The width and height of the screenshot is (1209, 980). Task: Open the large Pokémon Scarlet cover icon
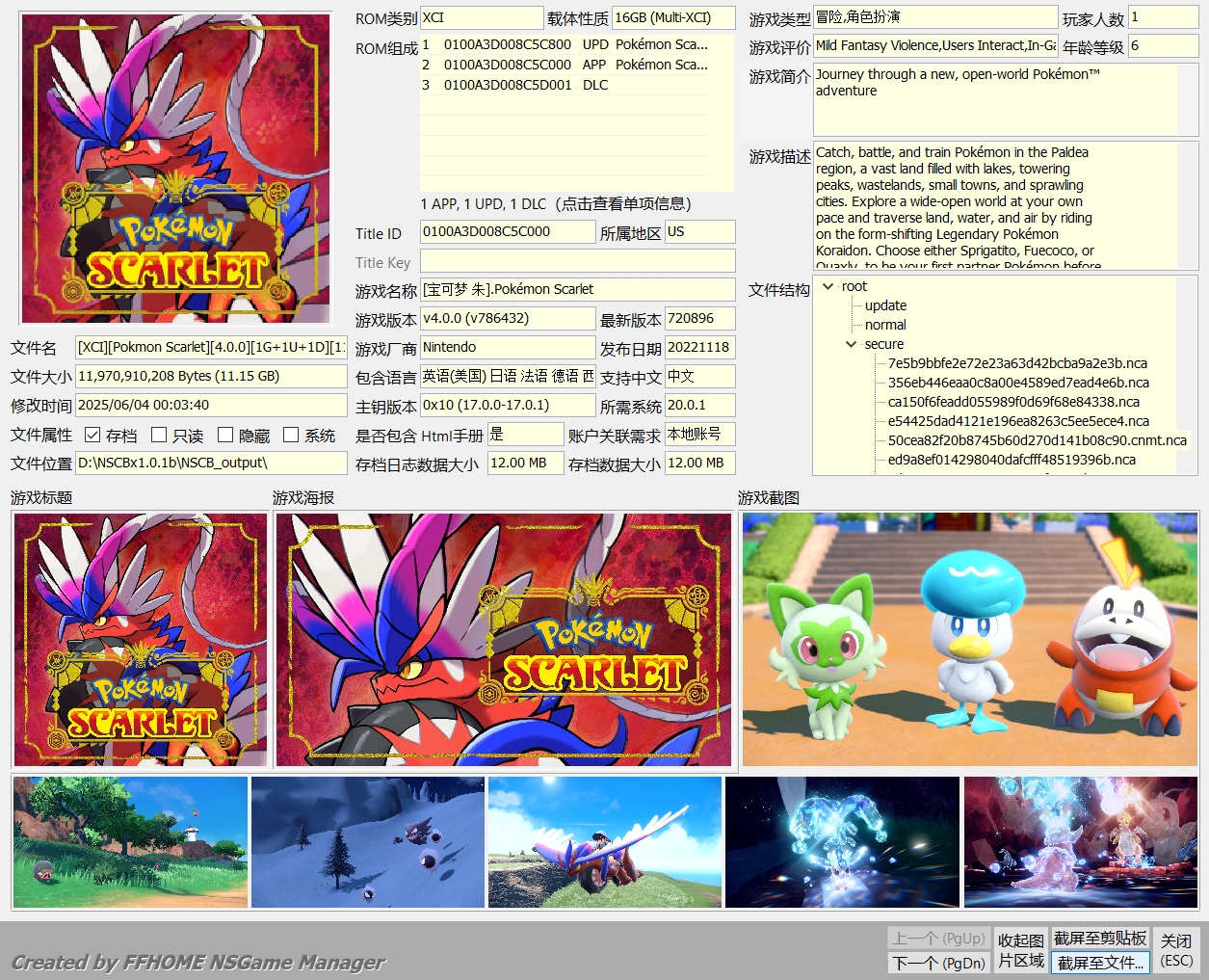[x=175, y=169]
